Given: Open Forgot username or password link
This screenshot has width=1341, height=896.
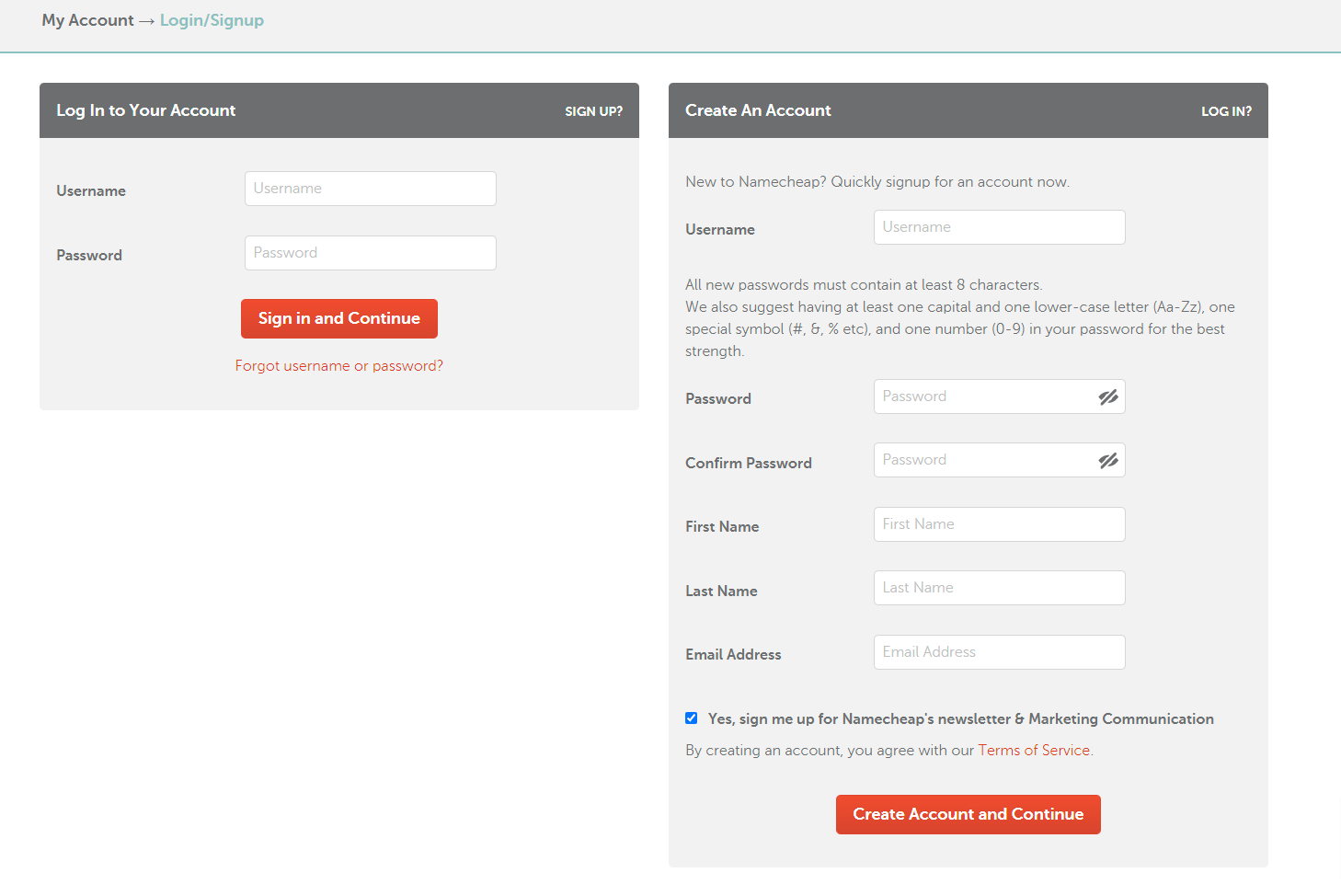Looking at the screenshot, I should click(x=339, y=365).
